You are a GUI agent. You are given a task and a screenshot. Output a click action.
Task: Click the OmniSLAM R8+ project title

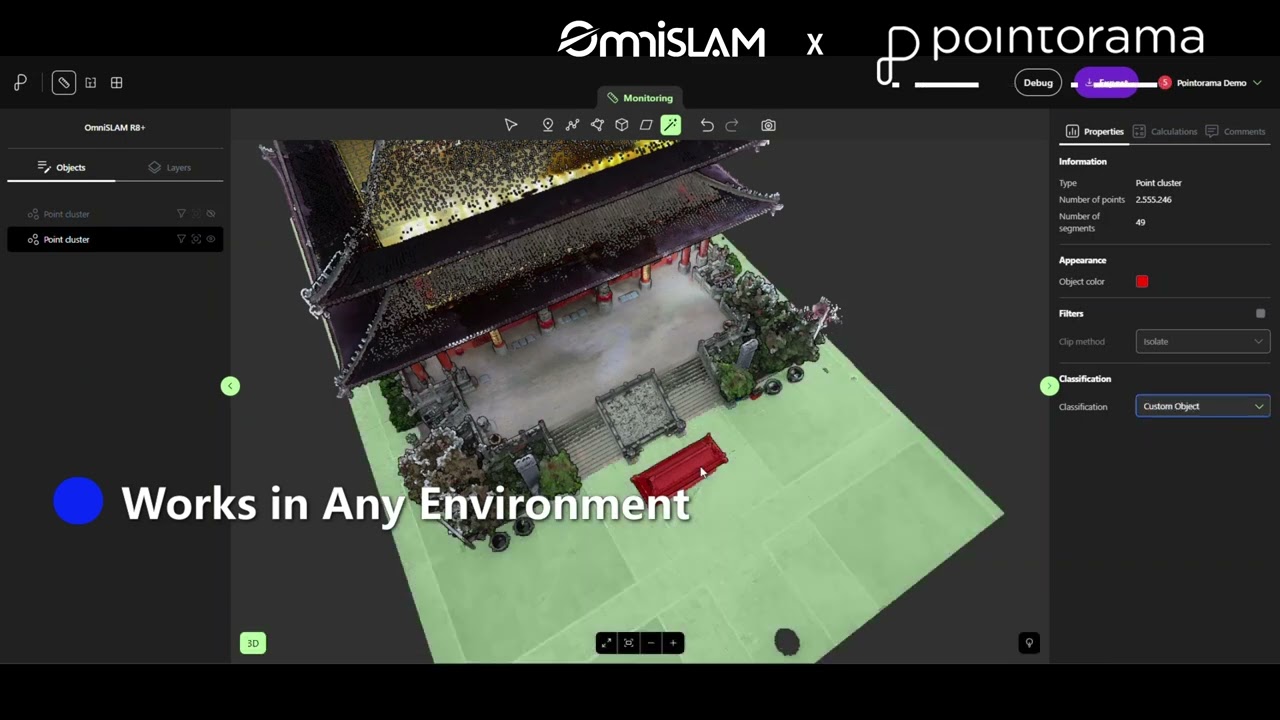(115, 127)
